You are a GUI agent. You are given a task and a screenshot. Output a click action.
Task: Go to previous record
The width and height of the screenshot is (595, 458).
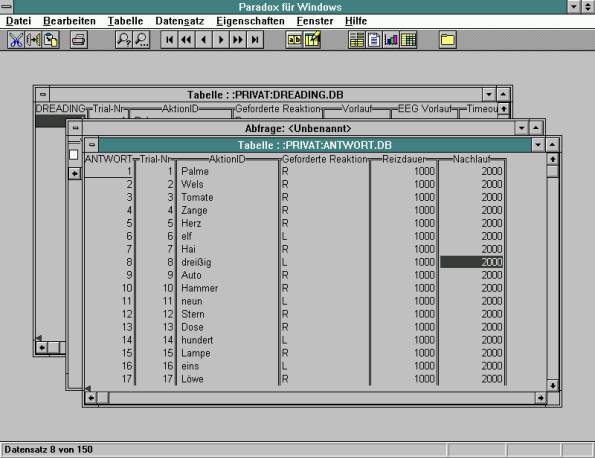point(203,40)
